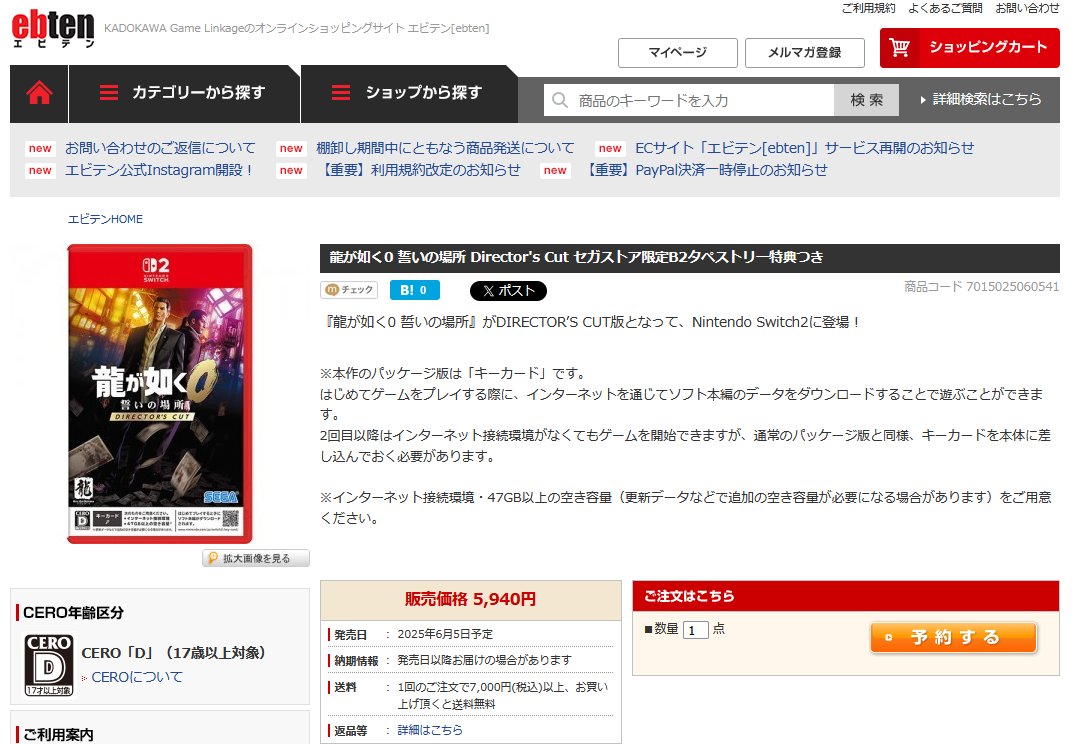The height and width of the screenshot is (744, 1078).
Task: Click the CERO D rating icon
Action: pos(49,665)
